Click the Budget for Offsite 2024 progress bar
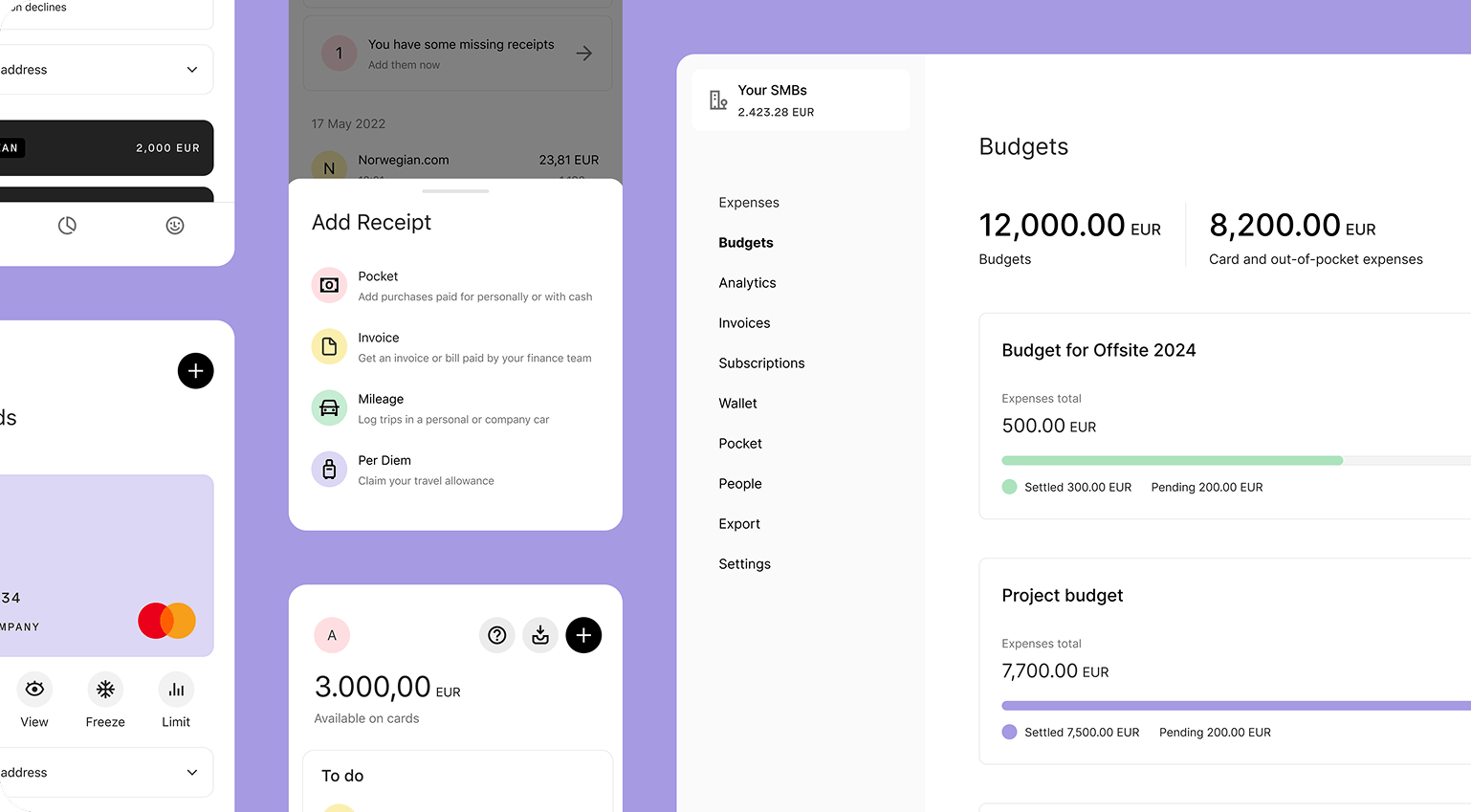The height and width of the screenshot is (812, 1471). 1236,460
